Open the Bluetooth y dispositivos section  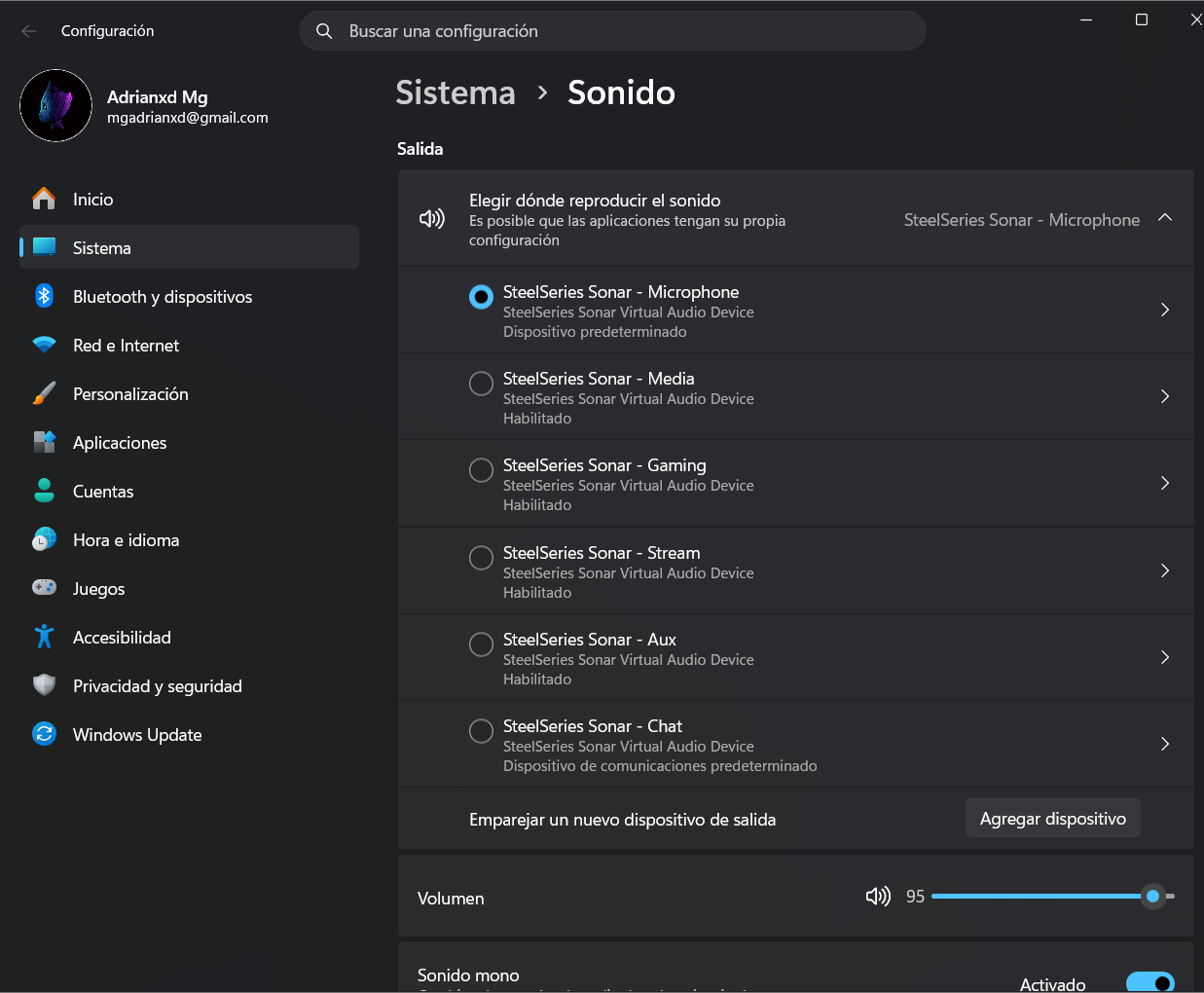[189, 296]
